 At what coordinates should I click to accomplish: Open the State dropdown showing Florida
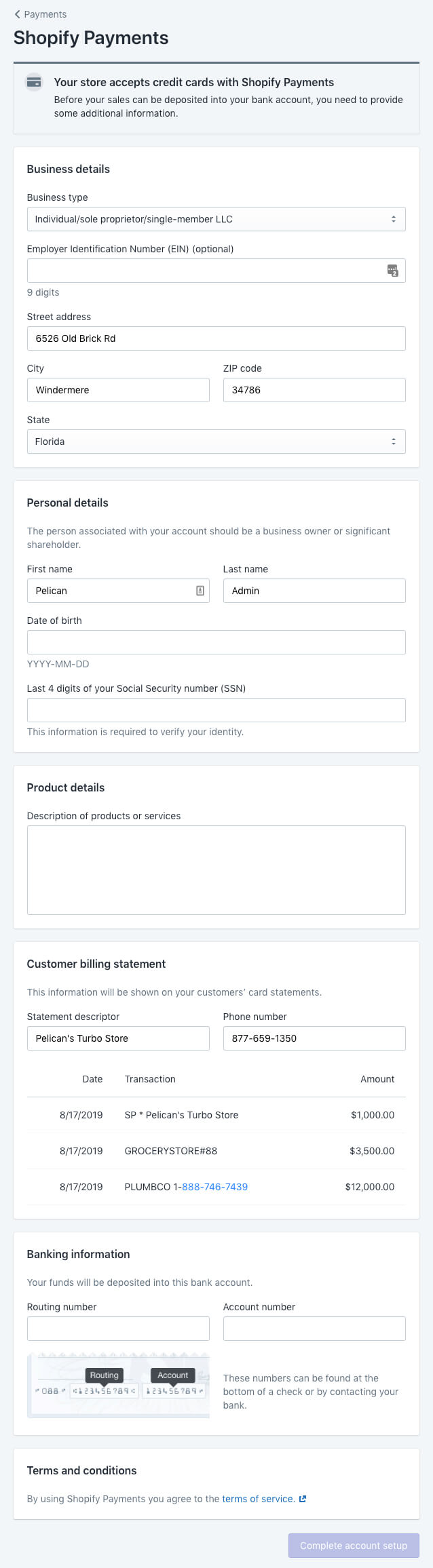click(216, 442)
